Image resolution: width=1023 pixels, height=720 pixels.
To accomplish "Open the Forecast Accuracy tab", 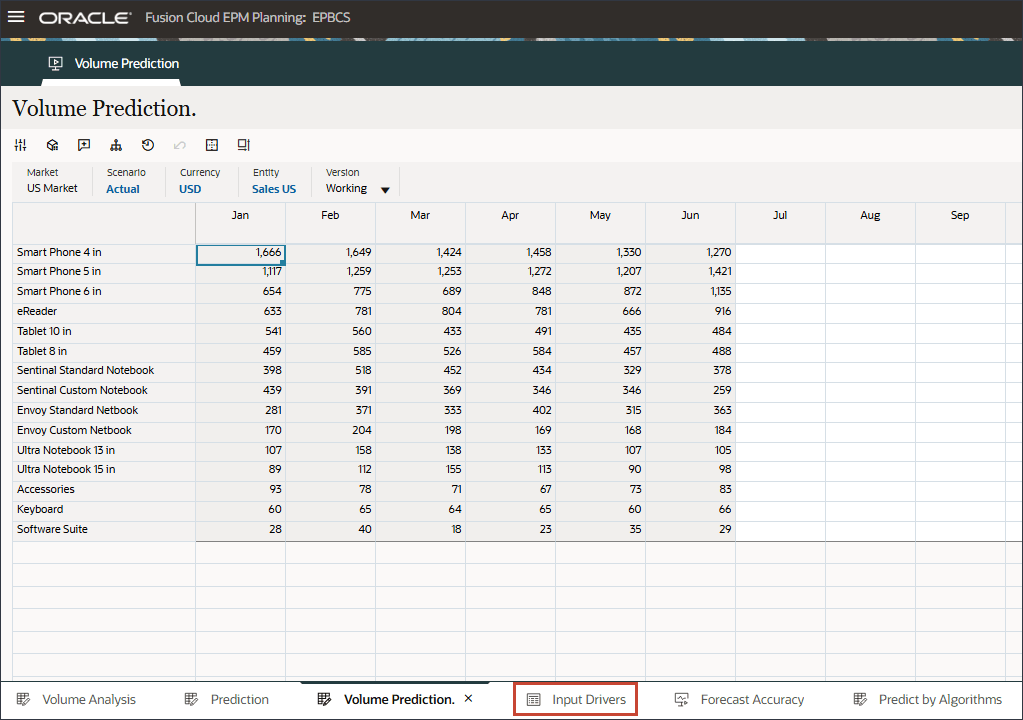I will (739, 699).
